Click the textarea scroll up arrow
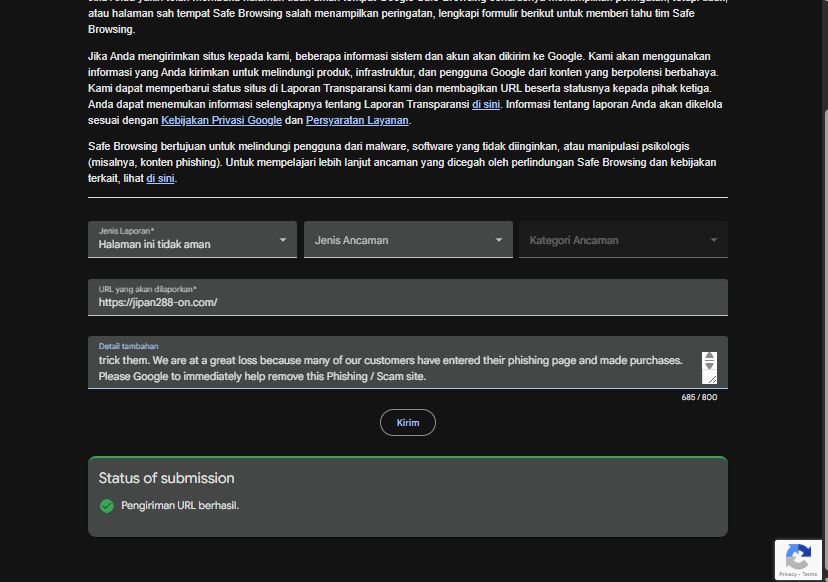This screenshot has width=828, height=582. (x=709, y=356)
